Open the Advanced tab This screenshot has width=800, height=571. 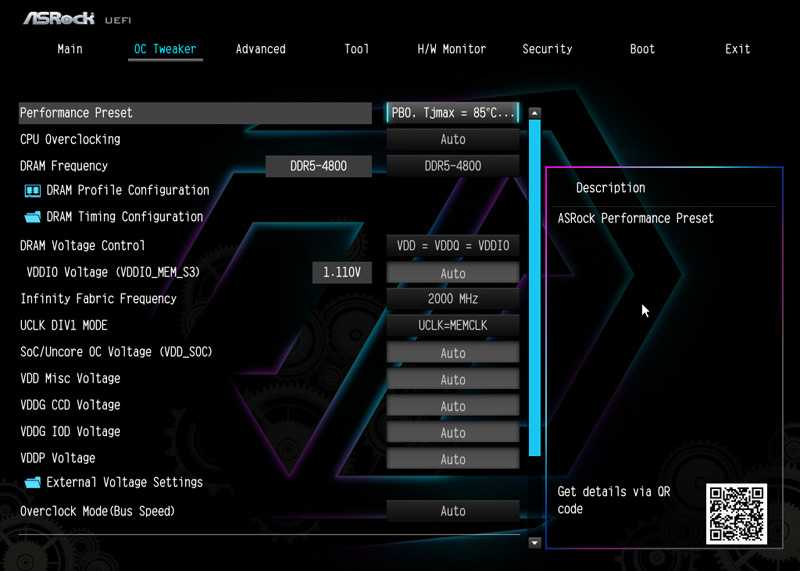[261, 49]
